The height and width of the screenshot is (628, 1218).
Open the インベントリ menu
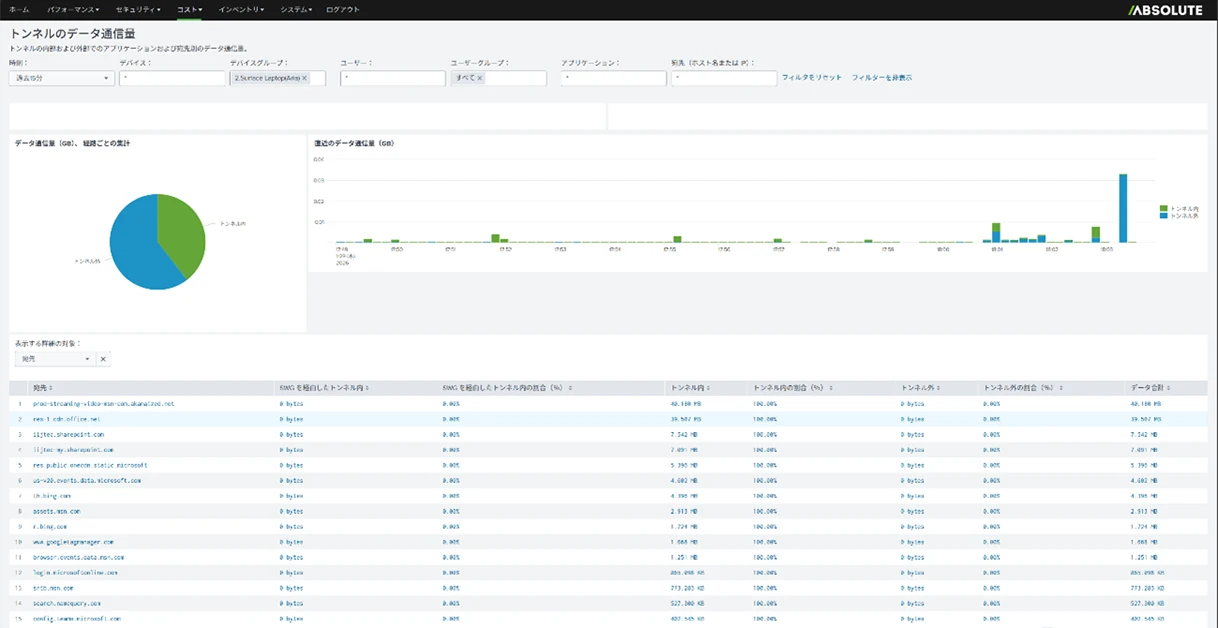click(x=241, y=10)
